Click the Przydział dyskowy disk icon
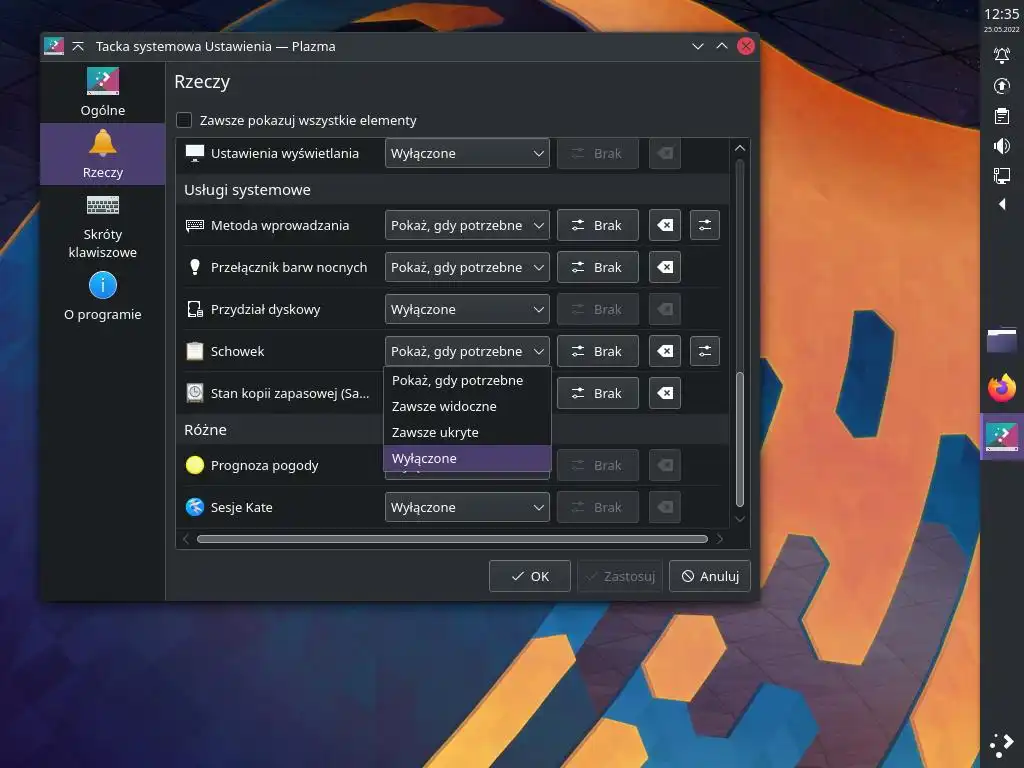 click(x=195, y=309)
